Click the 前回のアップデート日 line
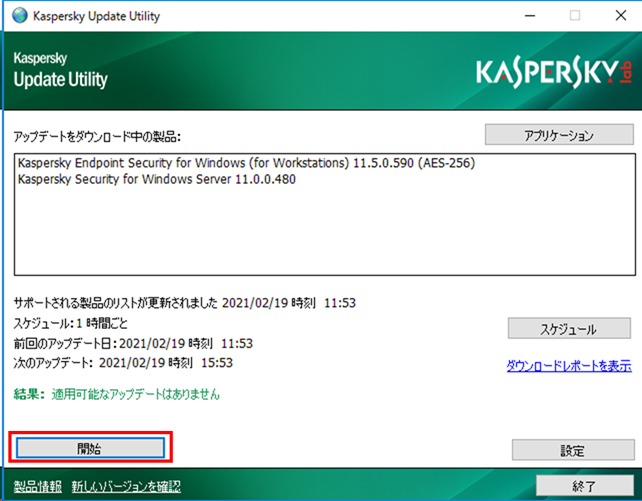642x501 pixels. [x=133, y=343]
